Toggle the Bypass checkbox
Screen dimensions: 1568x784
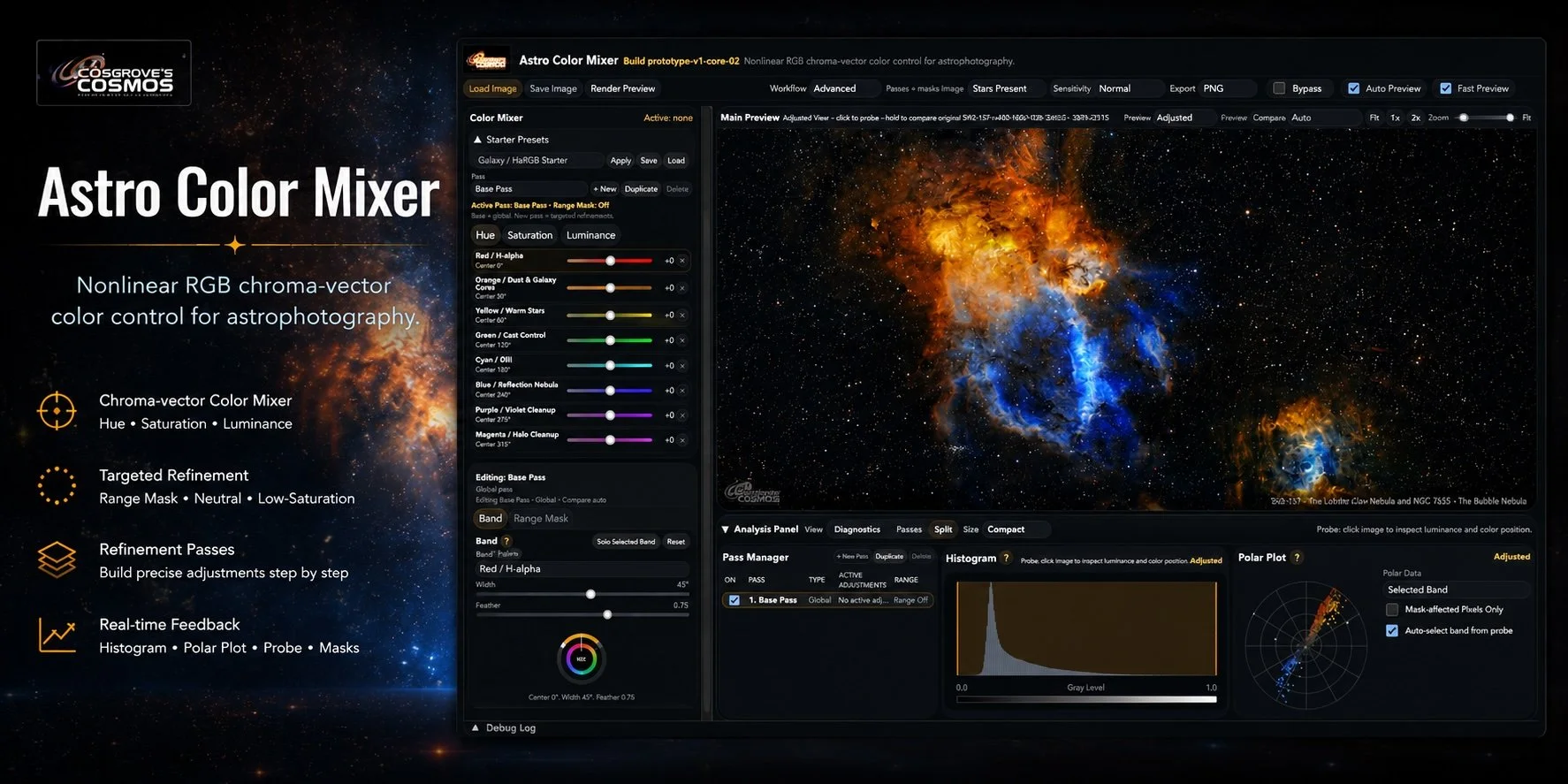tap(1279, 88)
